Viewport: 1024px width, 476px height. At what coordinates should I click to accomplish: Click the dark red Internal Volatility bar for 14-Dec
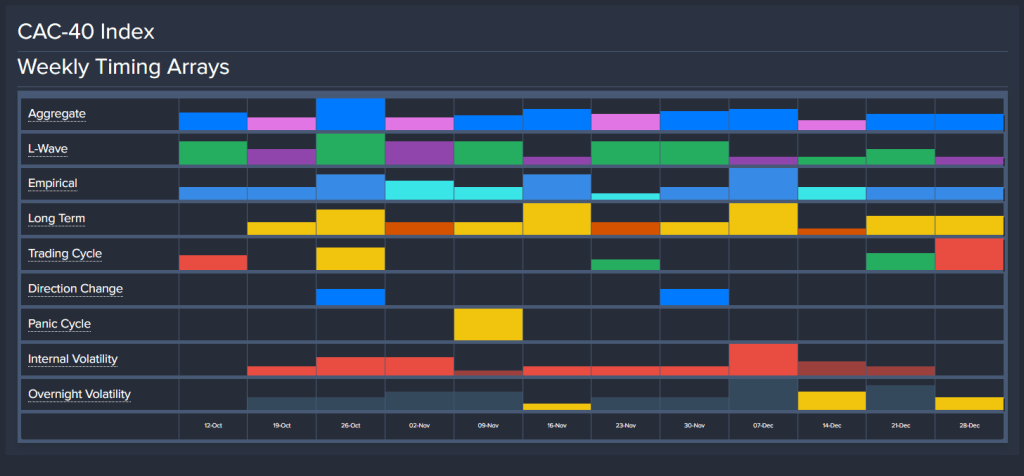(832, 368)
